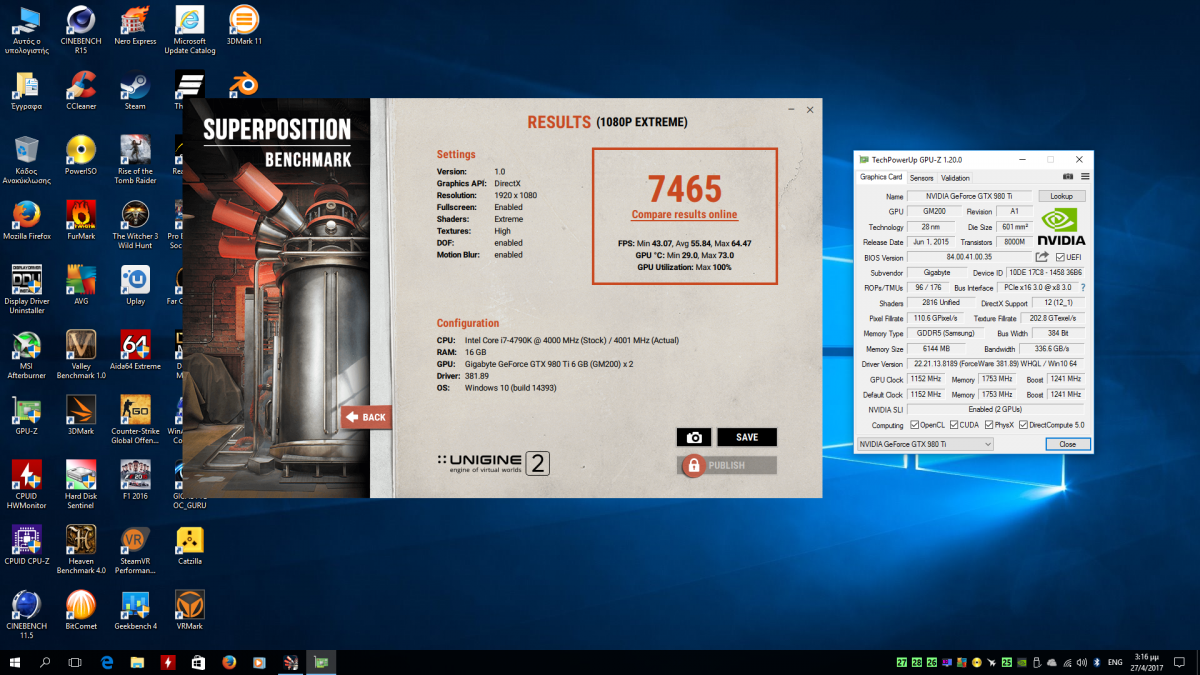Open the Microsoft Update Catalog desktop shortcut
The image size is (1200, 675).
click(190, 31)
